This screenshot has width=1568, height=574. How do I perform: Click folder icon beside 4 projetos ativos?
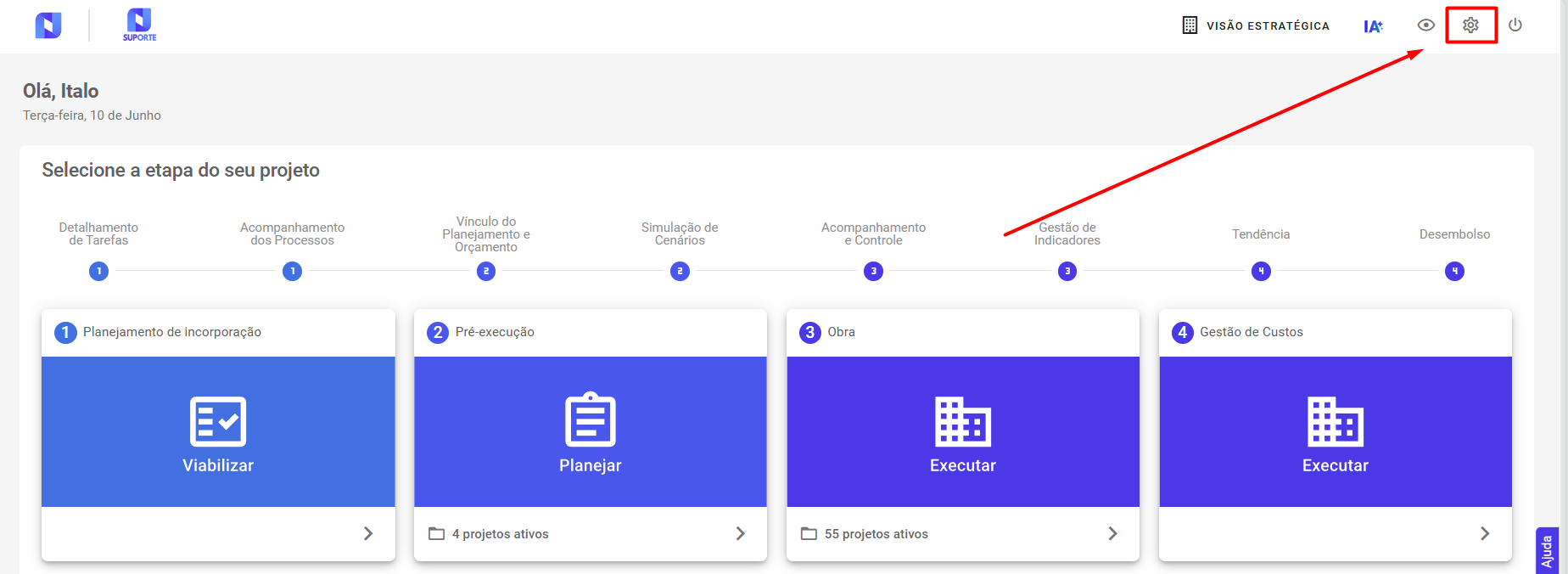pyautogui.click(x=437, y=533)
